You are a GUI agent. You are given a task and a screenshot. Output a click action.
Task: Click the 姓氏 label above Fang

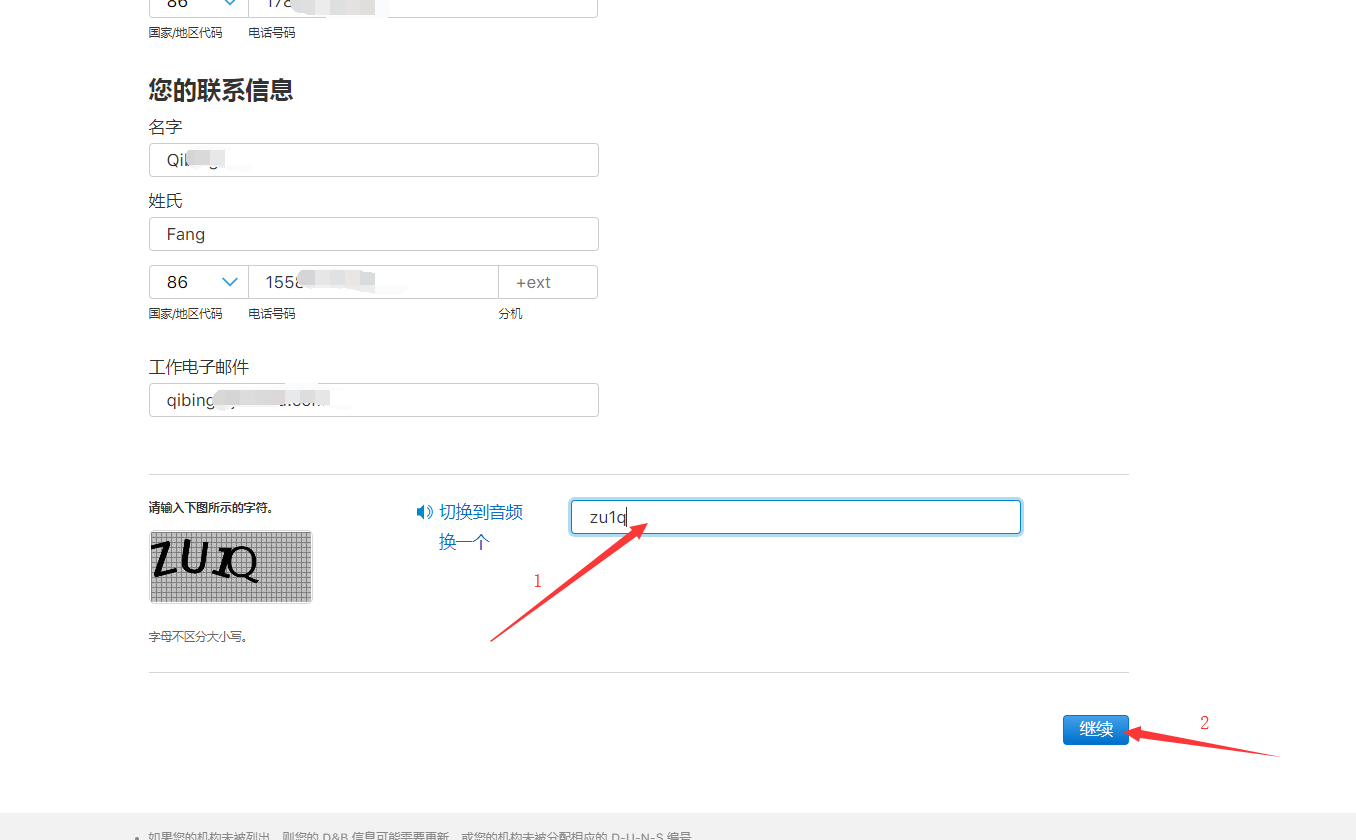(x=166, y=201)
